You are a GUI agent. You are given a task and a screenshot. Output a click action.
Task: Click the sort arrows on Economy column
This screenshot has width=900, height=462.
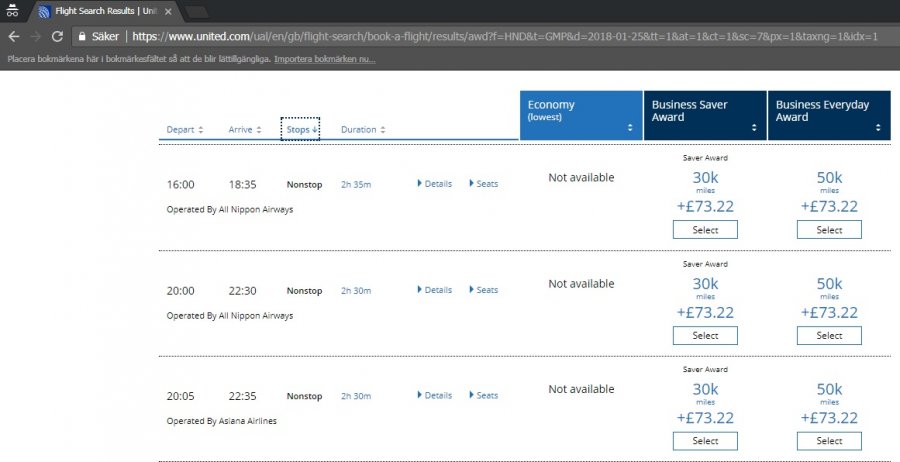[x=630, y=128]
